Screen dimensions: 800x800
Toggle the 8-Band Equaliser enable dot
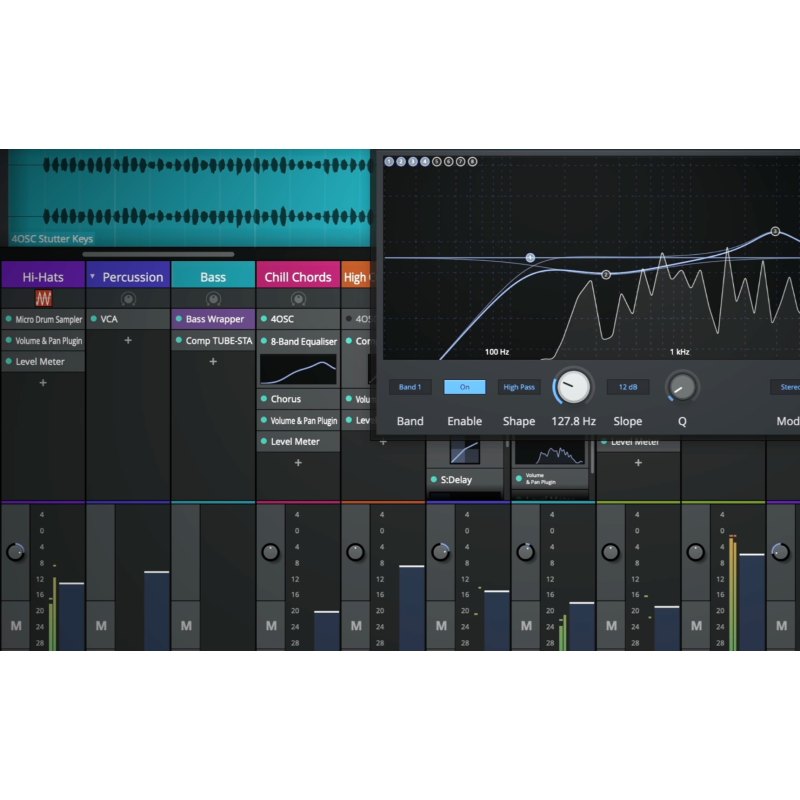tap(264, 341)
